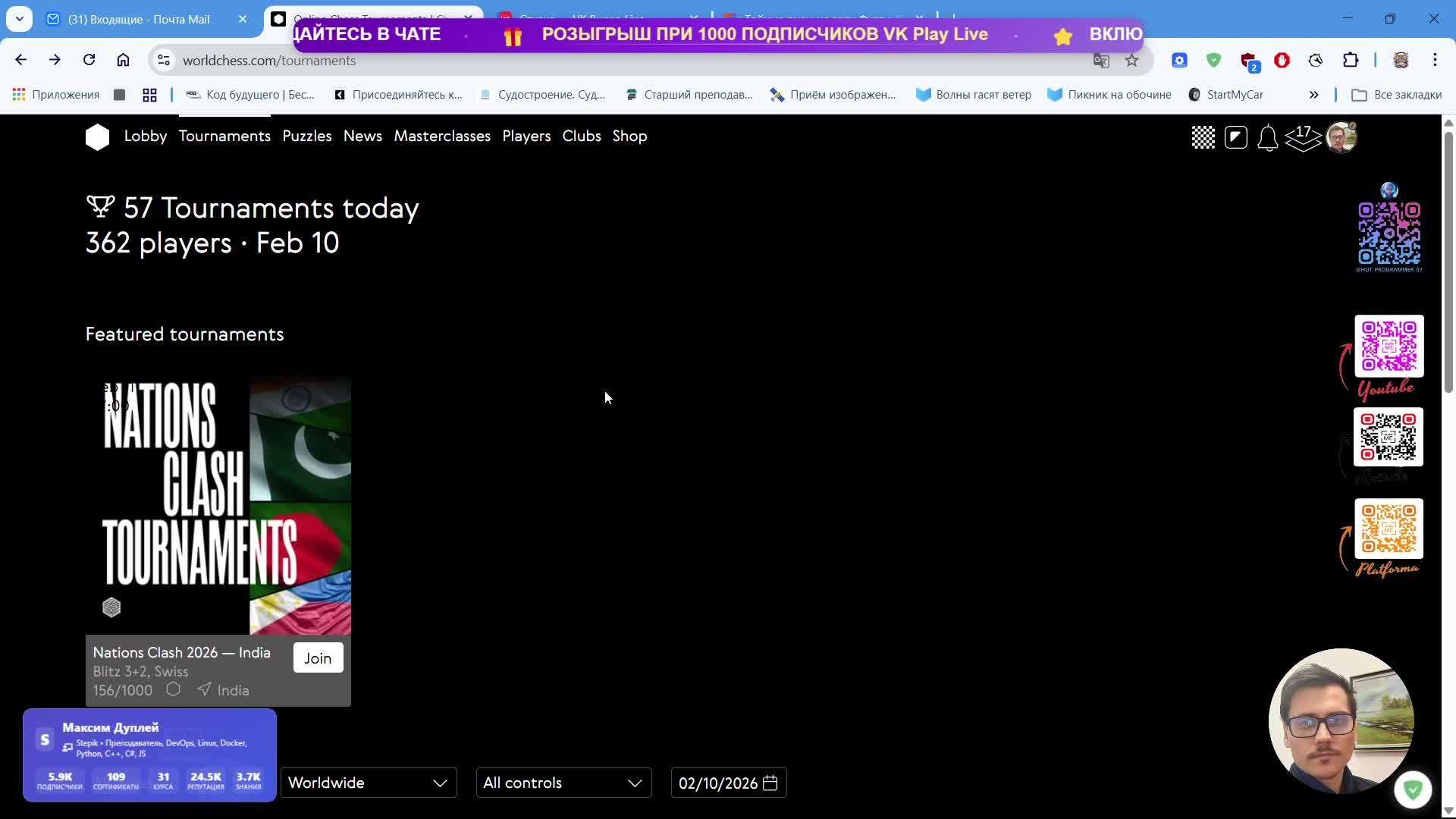The image size is (1456, 819).
Task: Open the browser extensions puzzle icon
Action: [x=1351, y=60]
